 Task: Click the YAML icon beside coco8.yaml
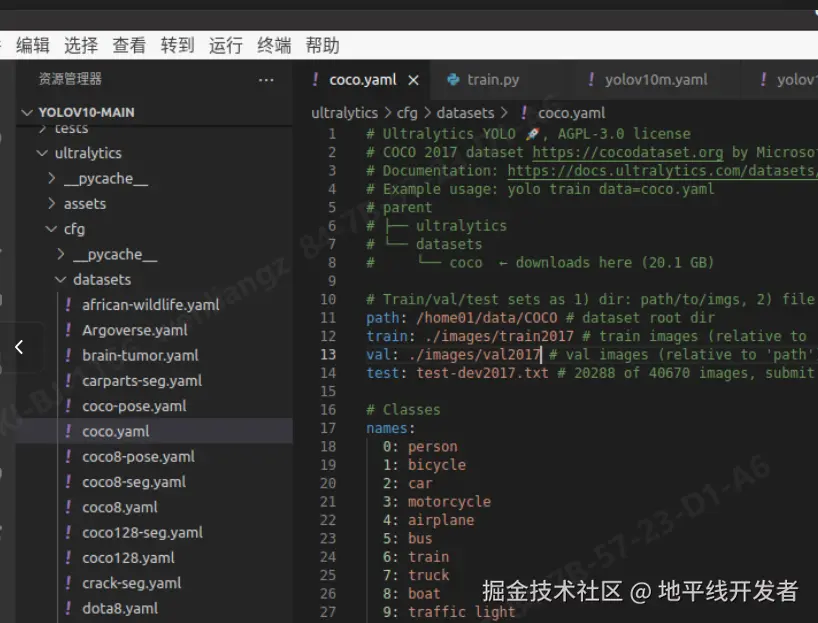[x=68, y=507]
